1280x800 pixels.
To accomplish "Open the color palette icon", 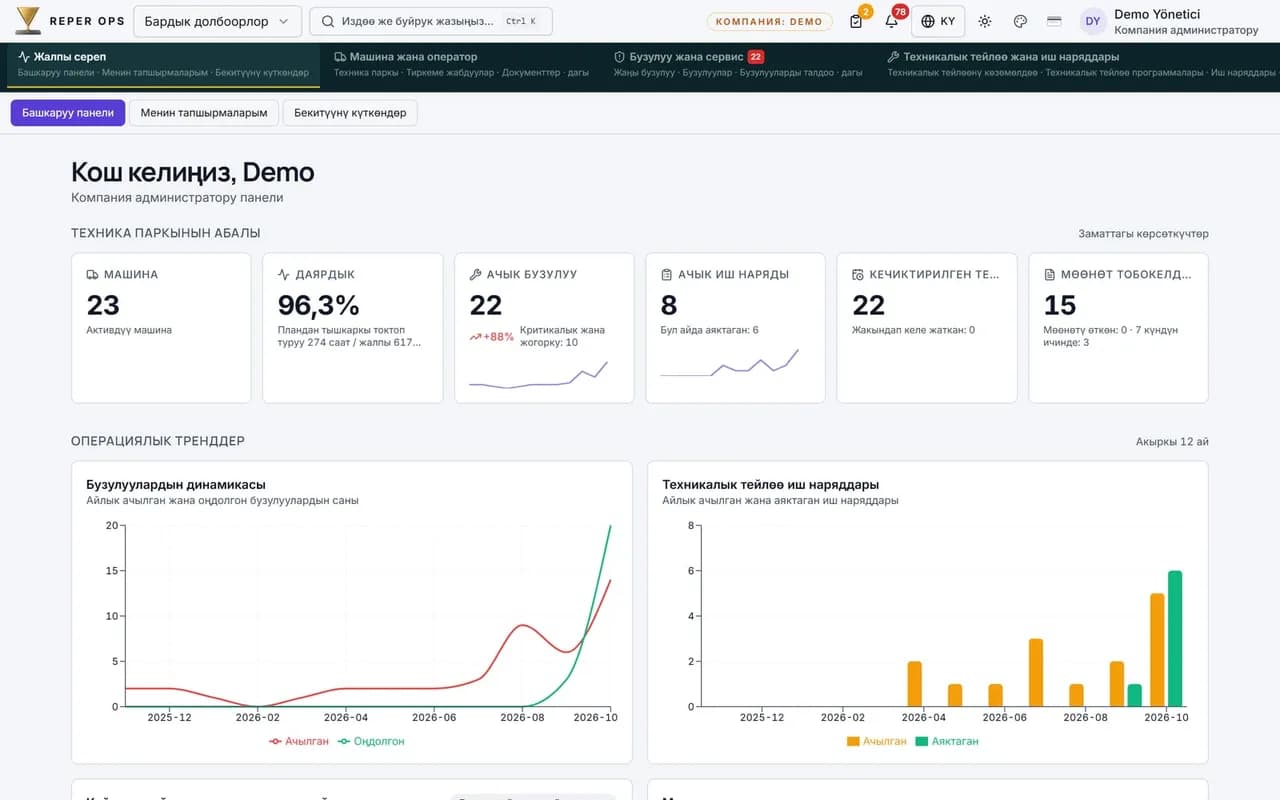I will tap(1020, 21).
